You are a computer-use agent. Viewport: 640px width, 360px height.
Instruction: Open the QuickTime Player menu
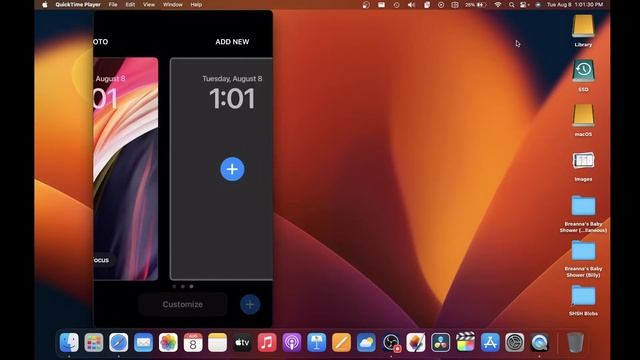78,4
